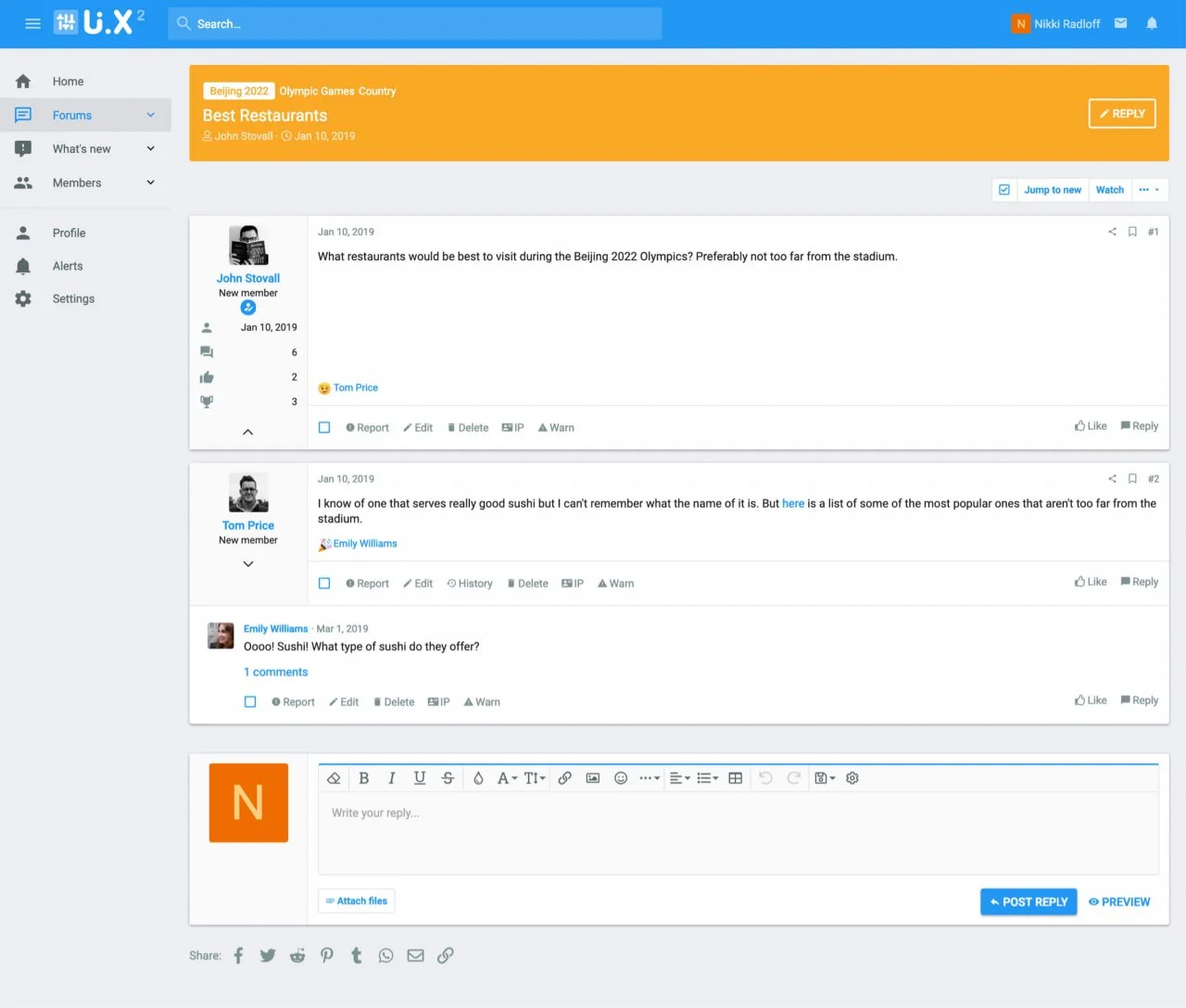Click the notification bell in top header
The image size is (1186, 1008).
point(1152,23)
